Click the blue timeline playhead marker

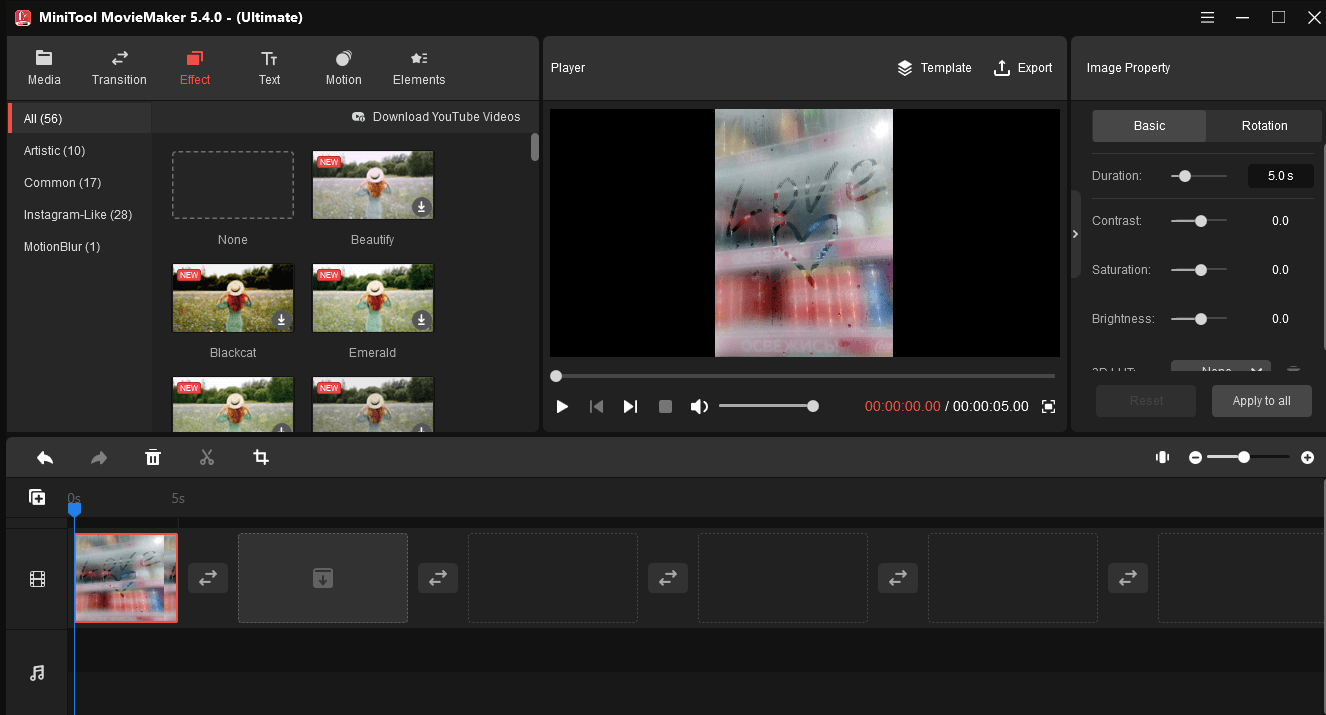(74, 509)
